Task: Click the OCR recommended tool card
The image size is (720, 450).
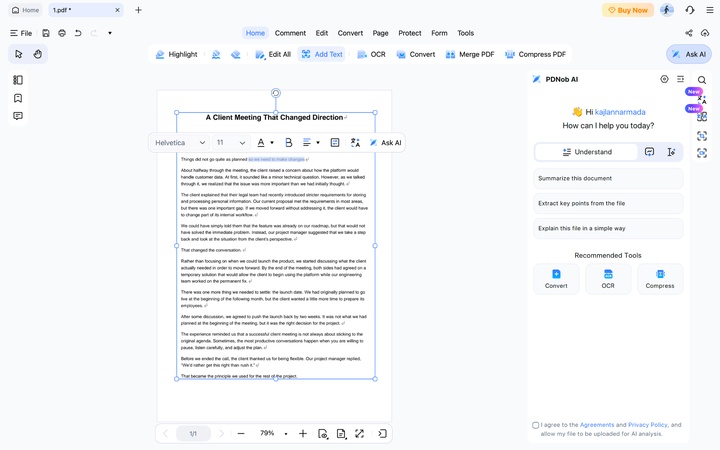Action: coord(608,279)
